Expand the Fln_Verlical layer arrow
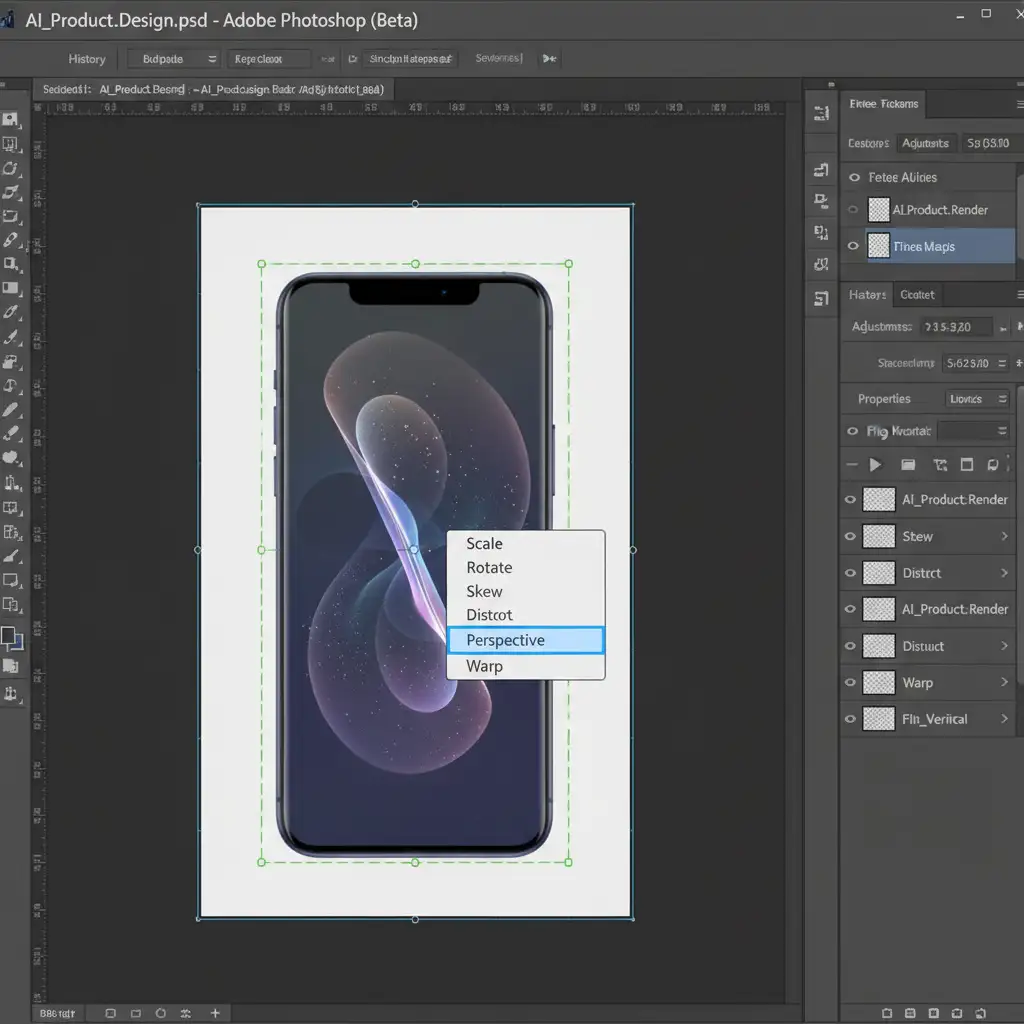Viewport: 1024px width, 1024px height. pyautogui.click(x=1004, y=719)
